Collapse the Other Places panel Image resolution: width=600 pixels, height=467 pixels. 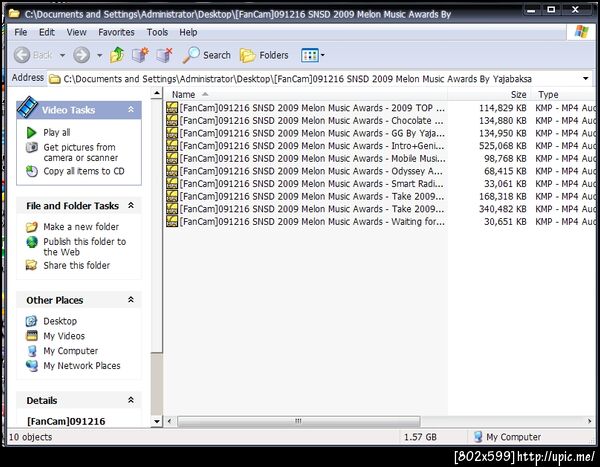[131, 300]
